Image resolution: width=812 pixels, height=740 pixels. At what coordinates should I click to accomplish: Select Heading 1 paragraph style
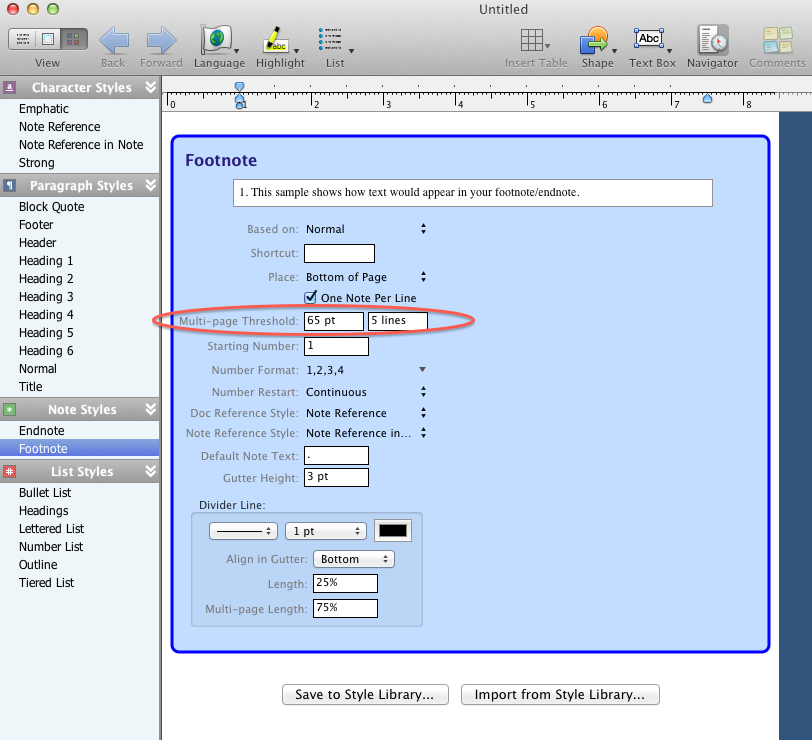(x=46, y=261)
